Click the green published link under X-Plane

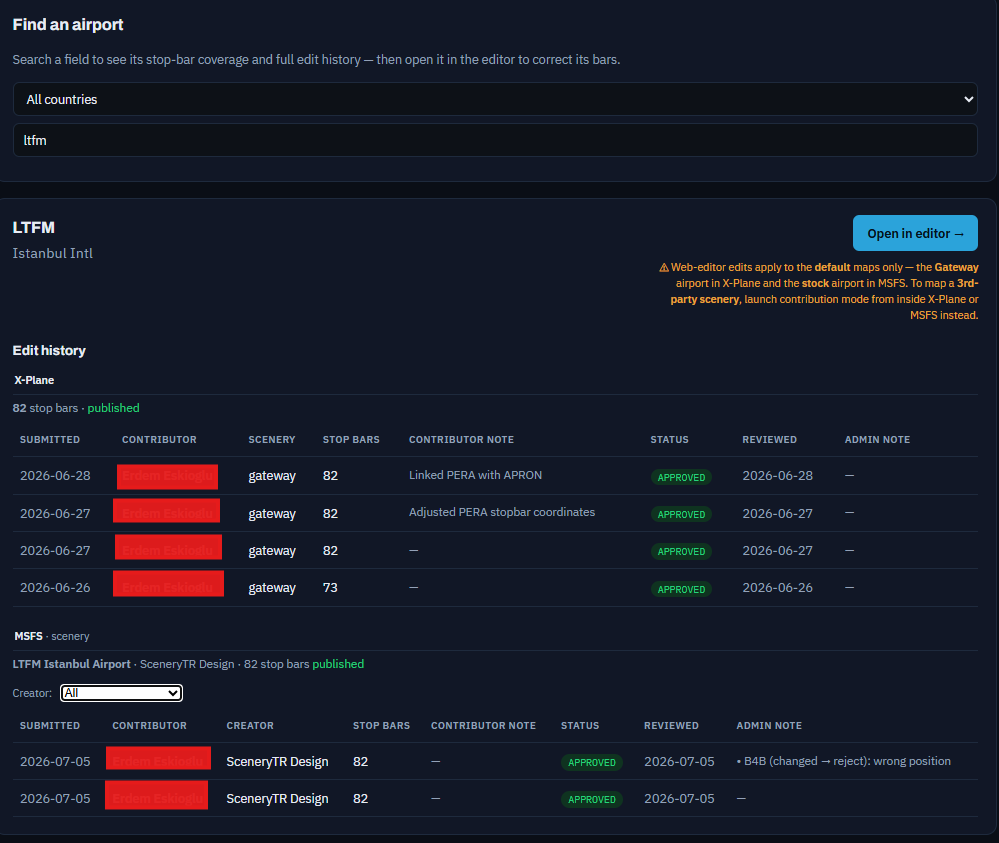[113, 408]
